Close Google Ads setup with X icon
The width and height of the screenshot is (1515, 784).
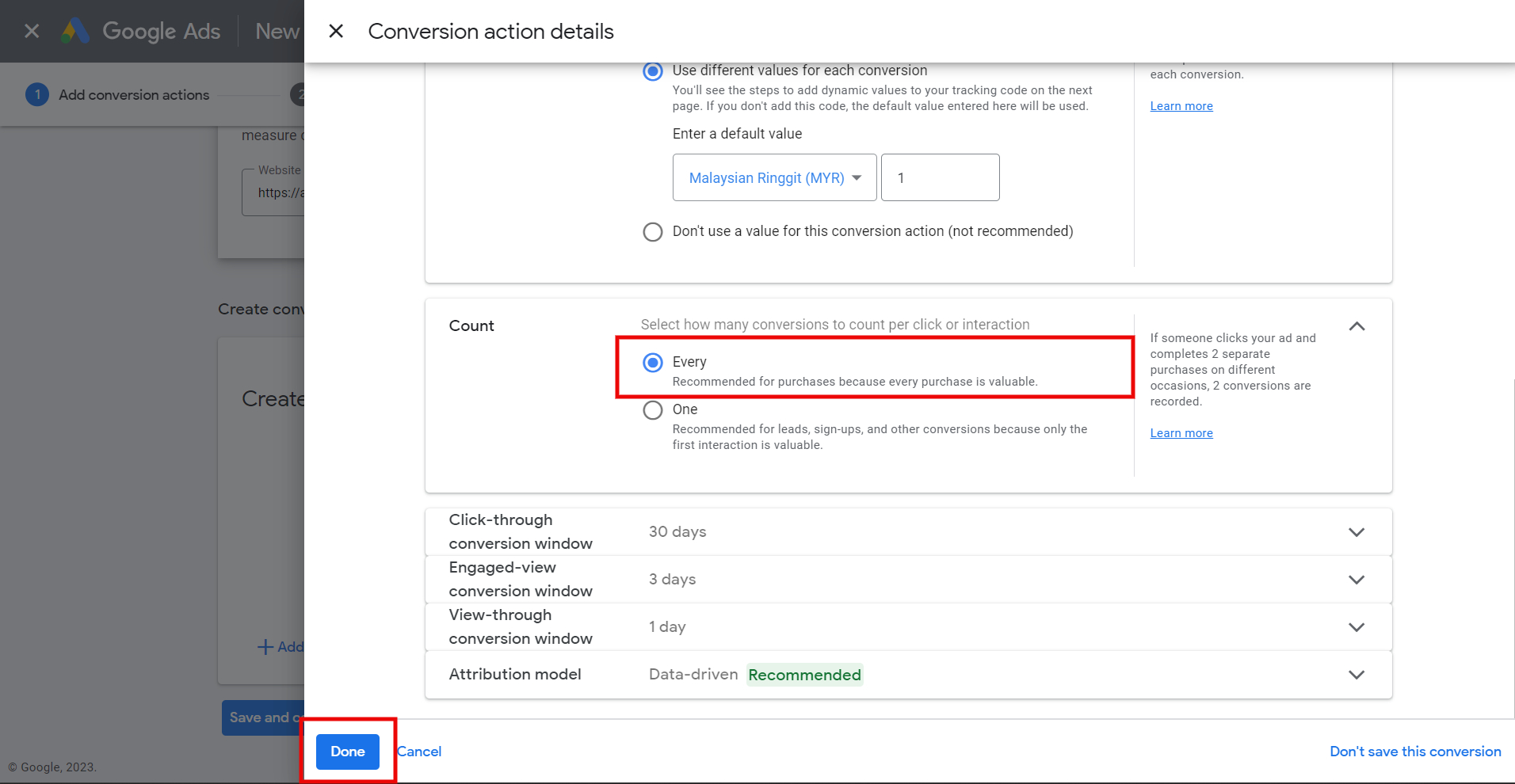tap(32, 31)
